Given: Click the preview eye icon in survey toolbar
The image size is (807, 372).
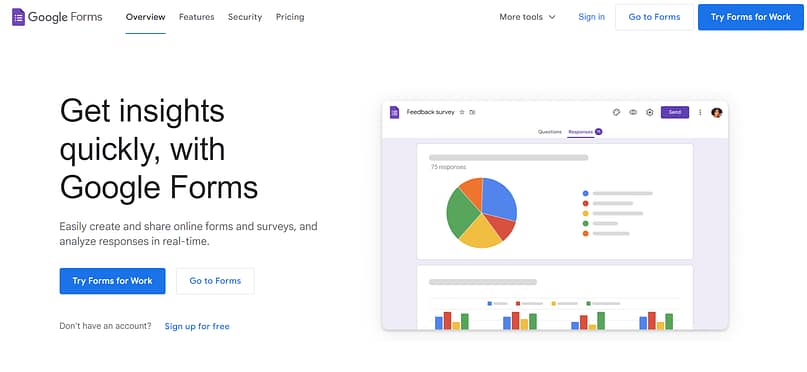Looking at the screenshot, I should (633, 112).
